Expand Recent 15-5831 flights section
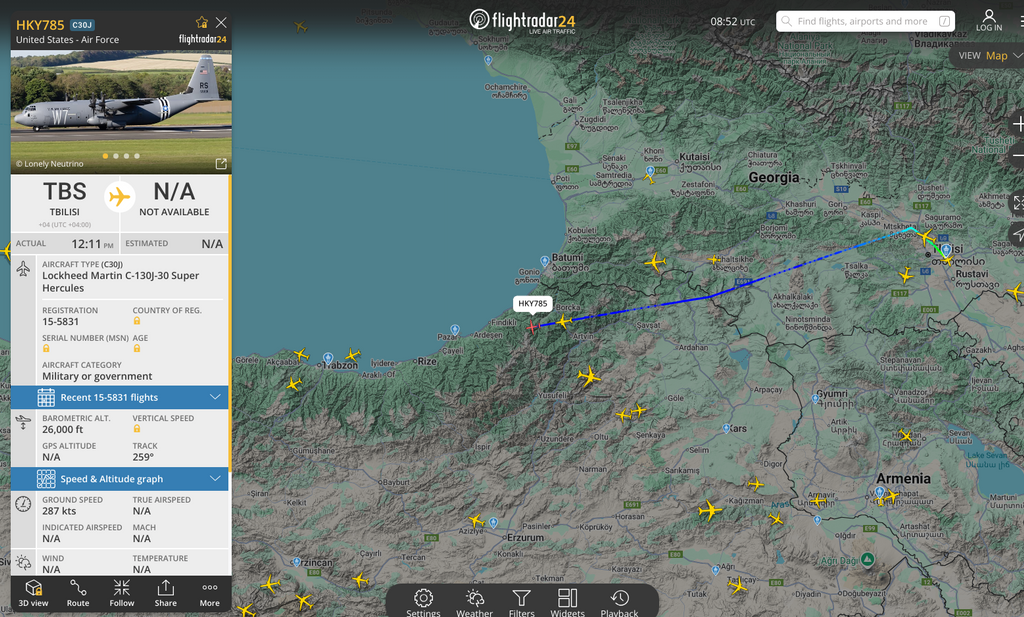The height and width of the screenshot is (617, 1024). tap(120, 397)
